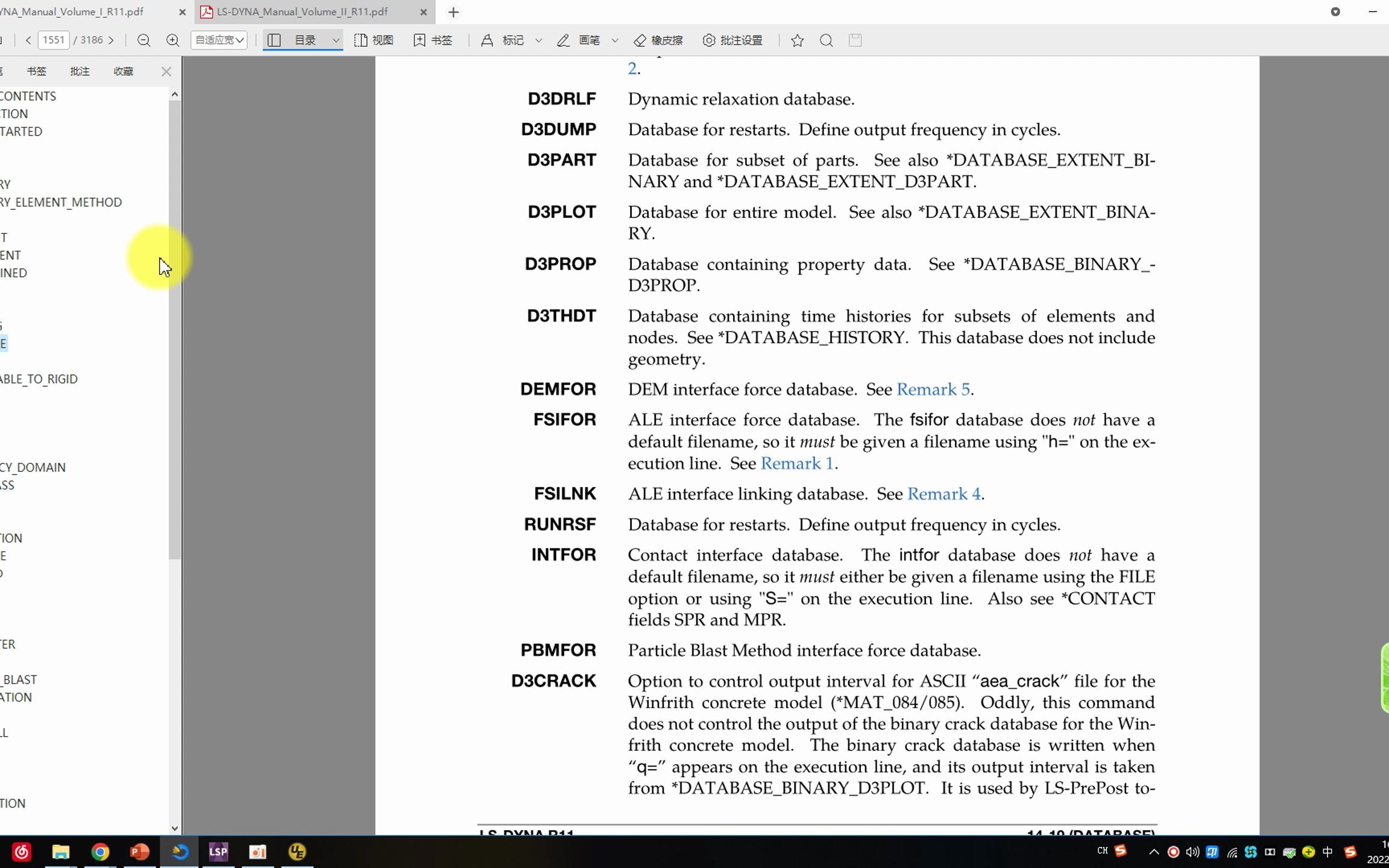Click the page number input field

click(x=54, y=40)
